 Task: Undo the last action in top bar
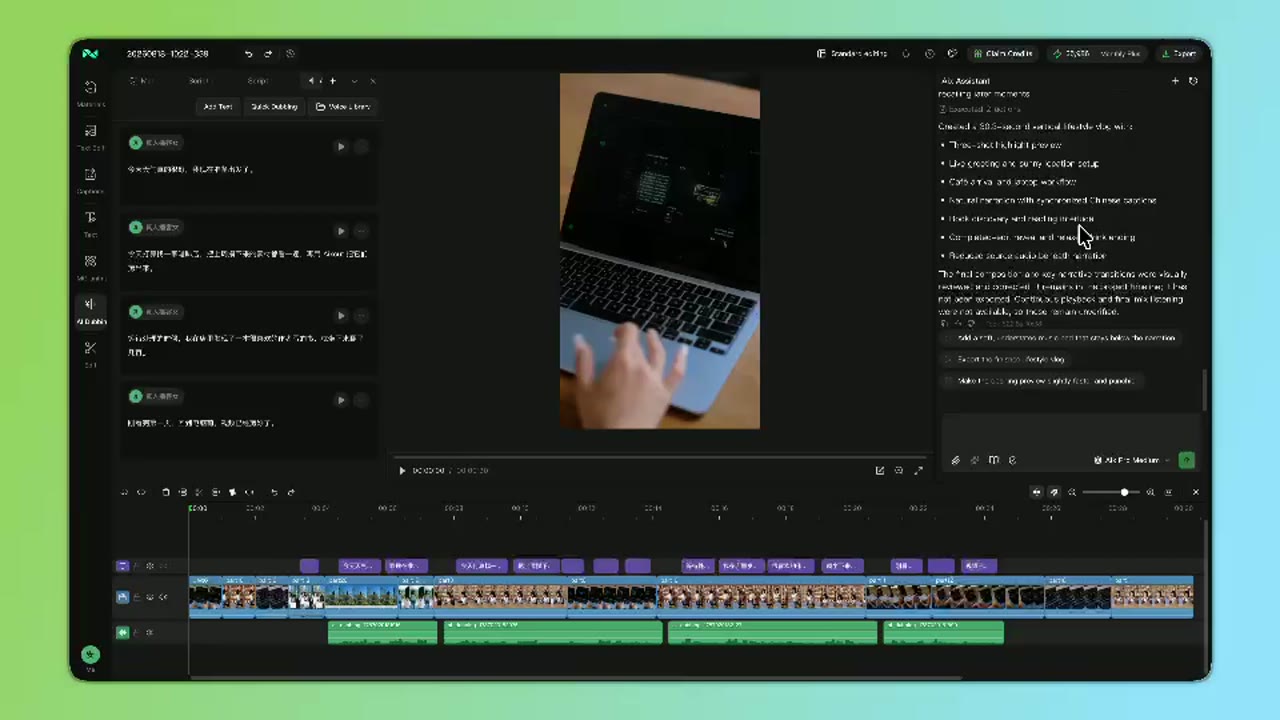(249, 54)
